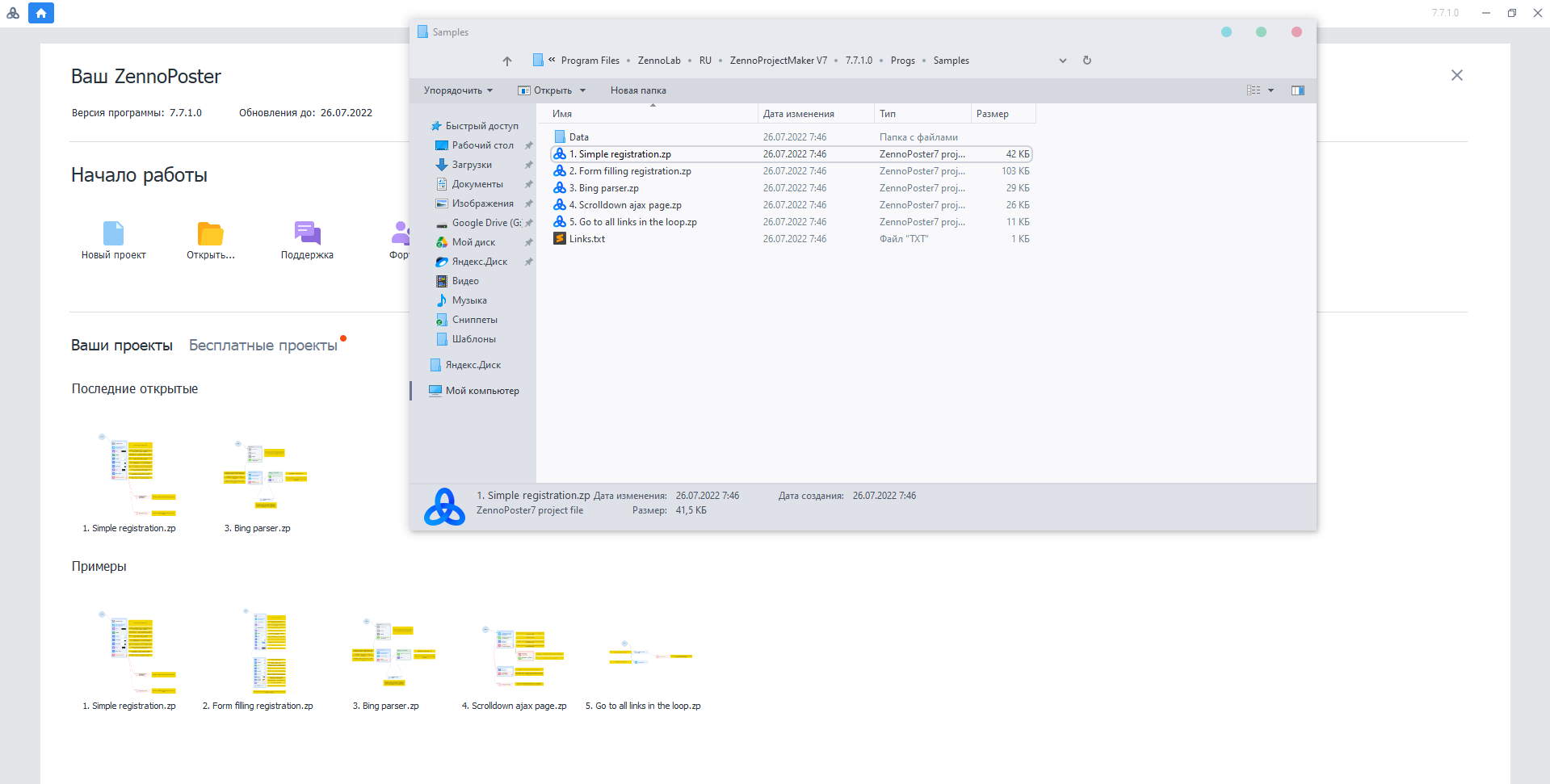This screenshot has height=784, width=1550.
Task: Jump to the RU folder in the breadcrumb
Action: [x=705, y=61]
